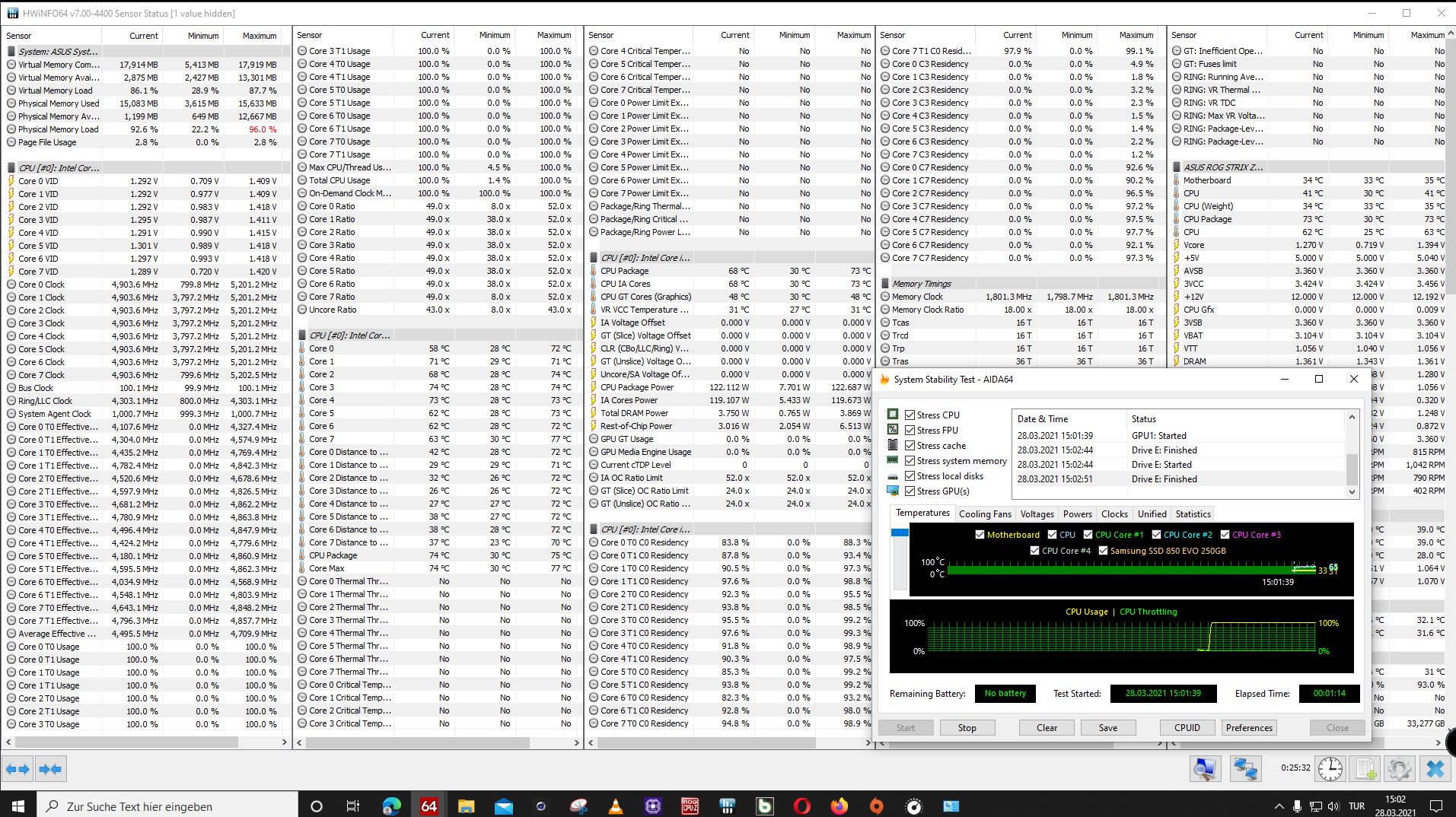Click the network connection icon in HWiNFO toolbar
The width and height of the screenshot is (1456, 817).
[x=1245, y=769]
